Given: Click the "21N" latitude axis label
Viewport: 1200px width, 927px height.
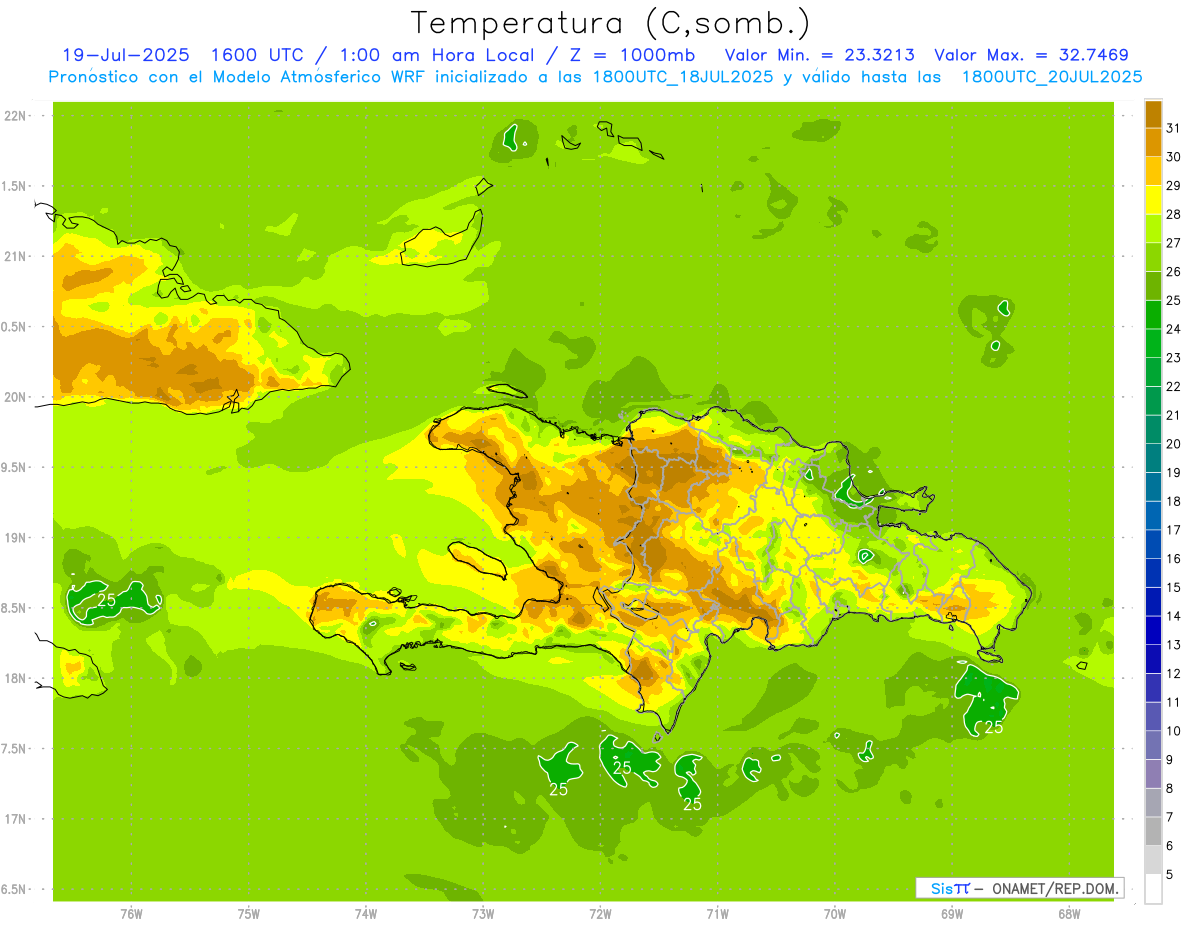Looking at the screenshot, I should click(x=17, y=257).
